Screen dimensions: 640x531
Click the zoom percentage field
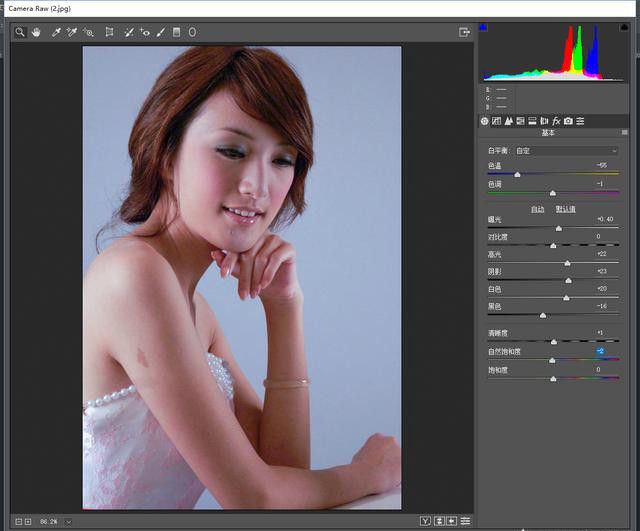[49, 522]
